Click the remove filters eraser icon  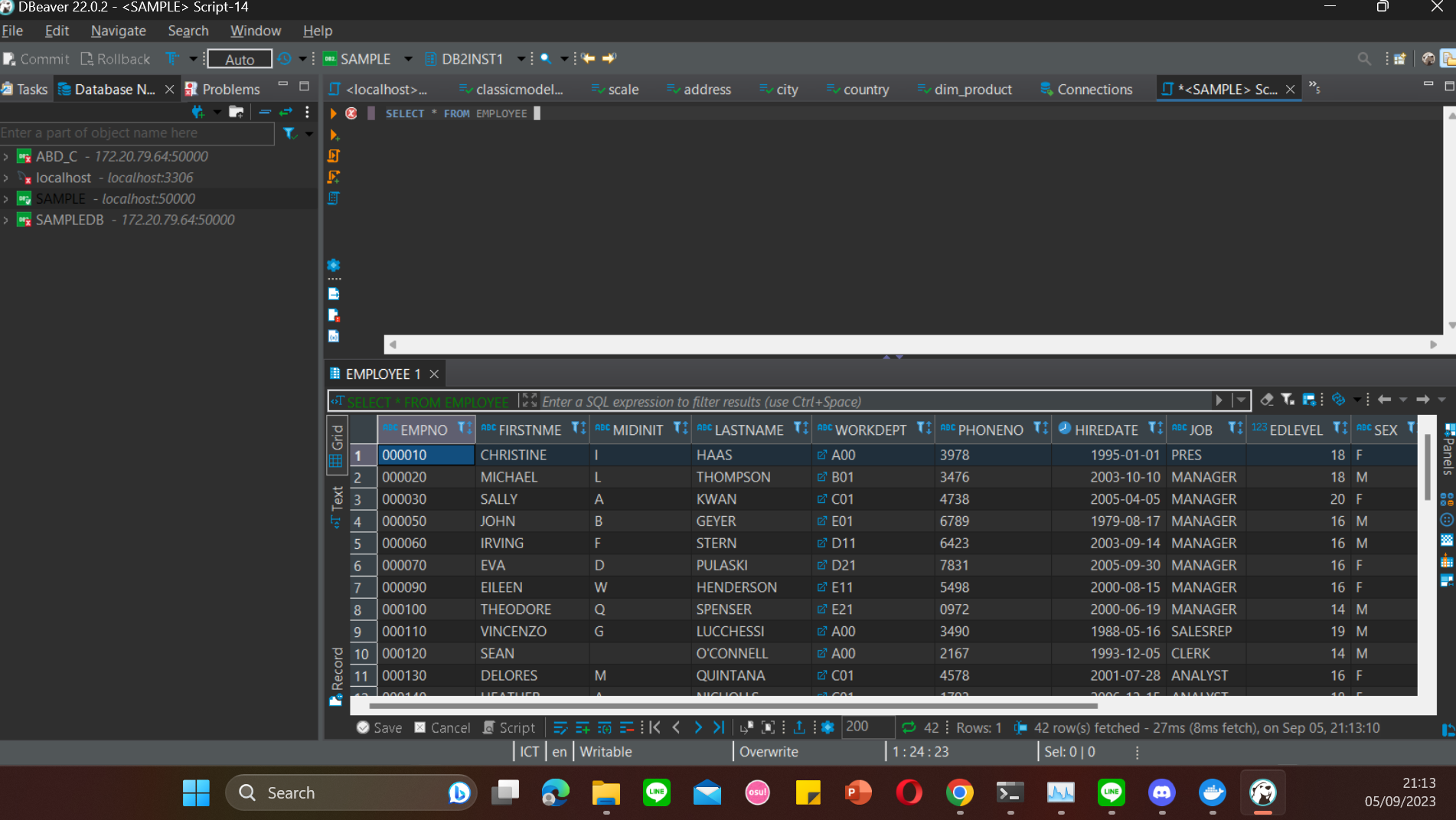pos(1267,400)
